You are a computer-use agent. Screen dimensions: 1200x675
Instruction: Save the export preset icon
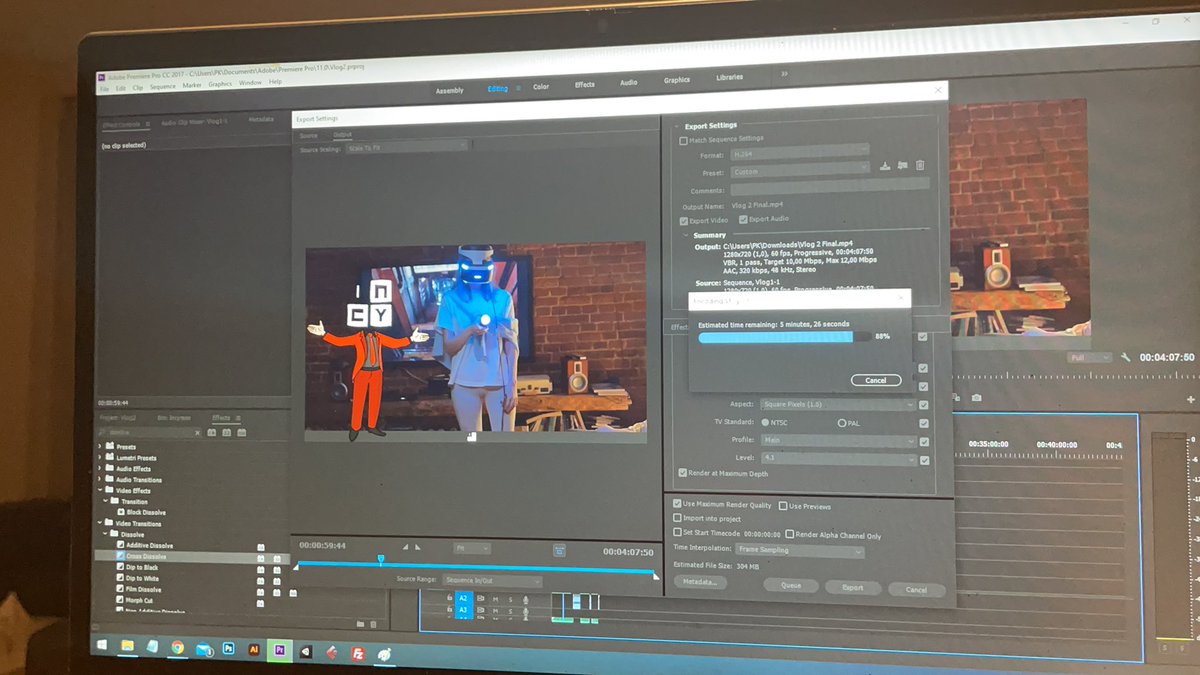point(885,165)
